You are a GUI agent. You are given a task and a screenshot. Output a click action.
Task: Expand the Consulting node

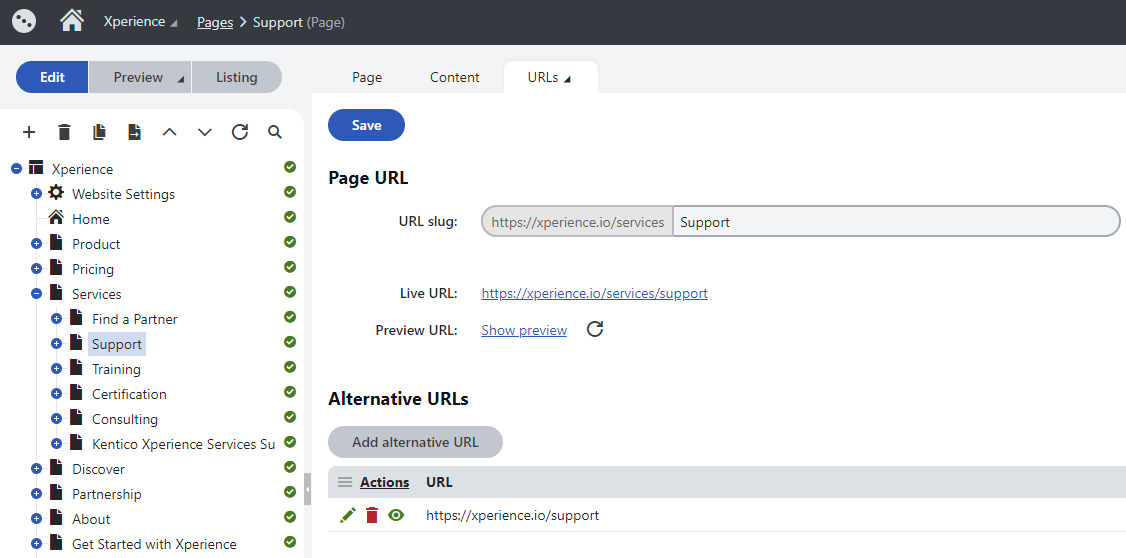click(57, 419)
